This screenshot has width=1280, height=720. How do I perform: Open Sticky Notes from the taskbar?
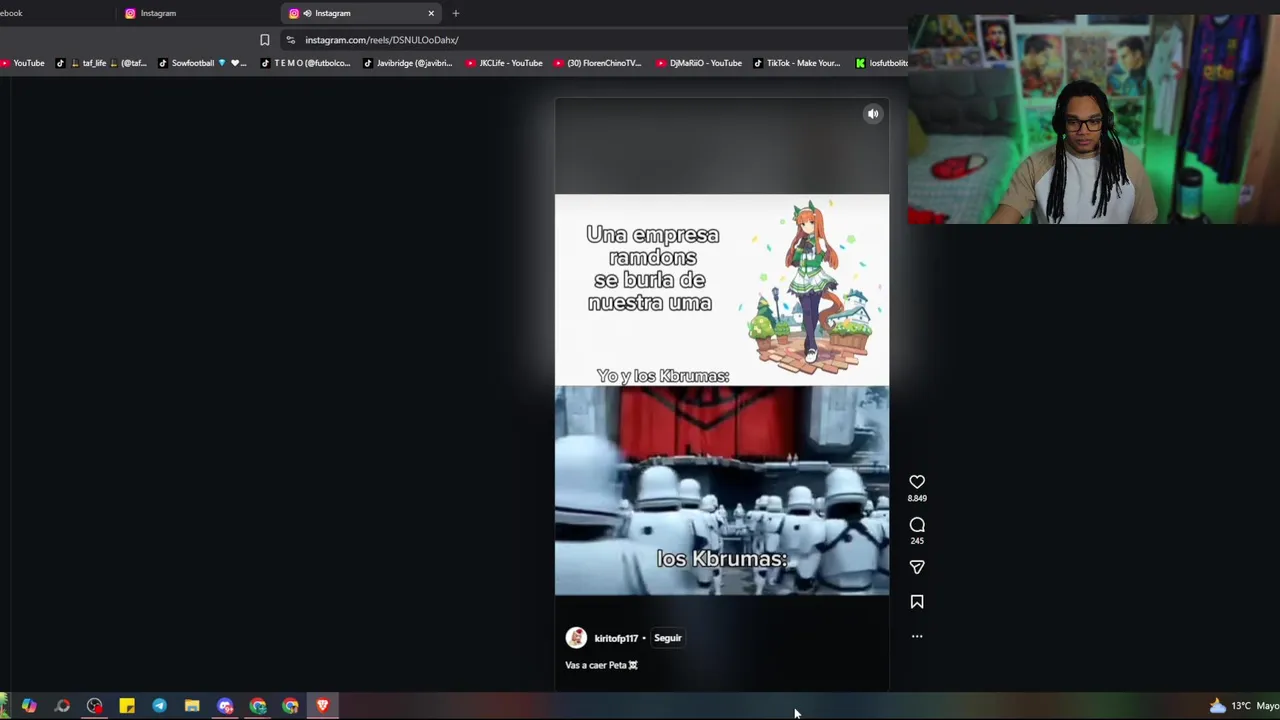tap(127, 706)
